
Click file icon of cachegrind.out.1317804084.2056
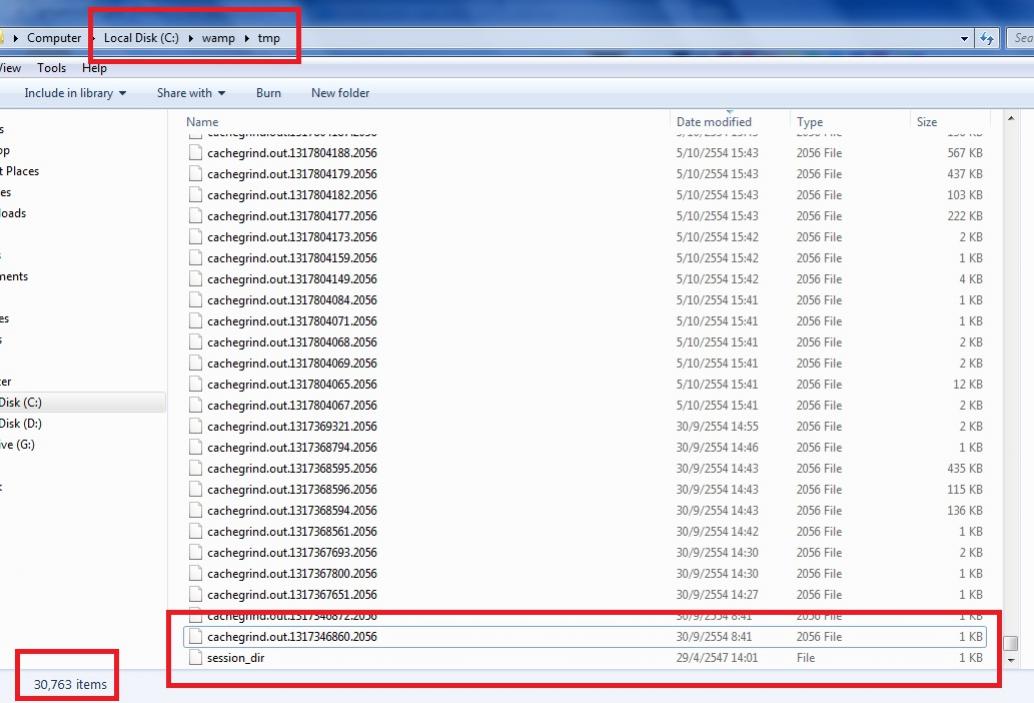(x=195, y=300)
